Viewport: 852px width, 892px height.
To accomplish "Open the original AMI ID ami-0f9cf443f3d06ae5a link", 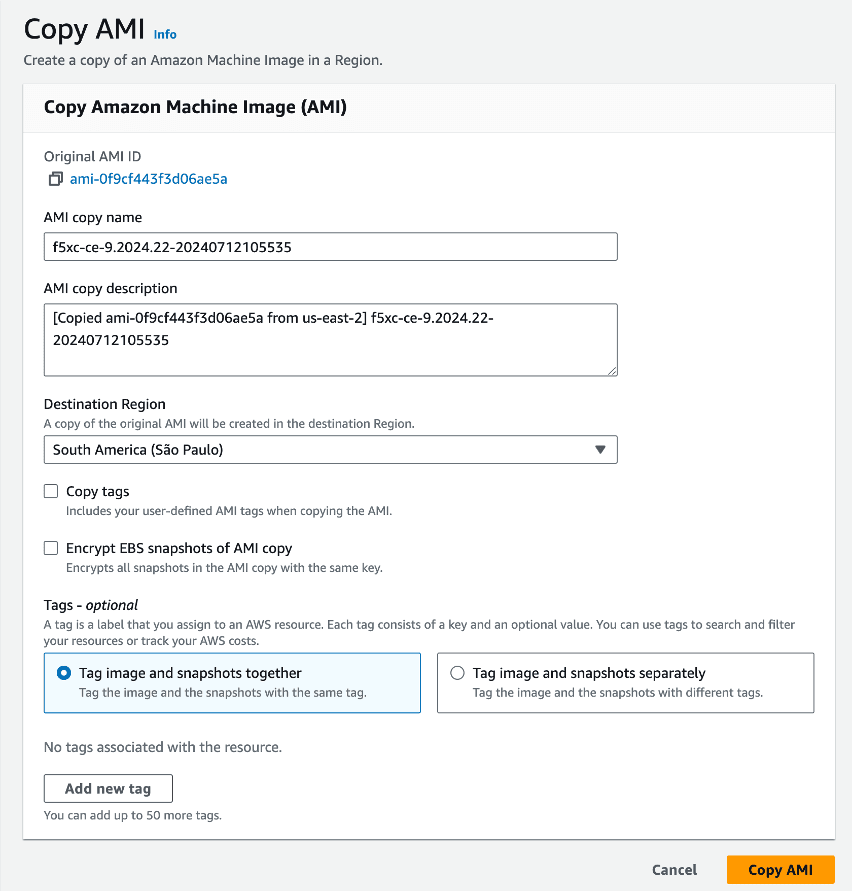I will (149, 179).
